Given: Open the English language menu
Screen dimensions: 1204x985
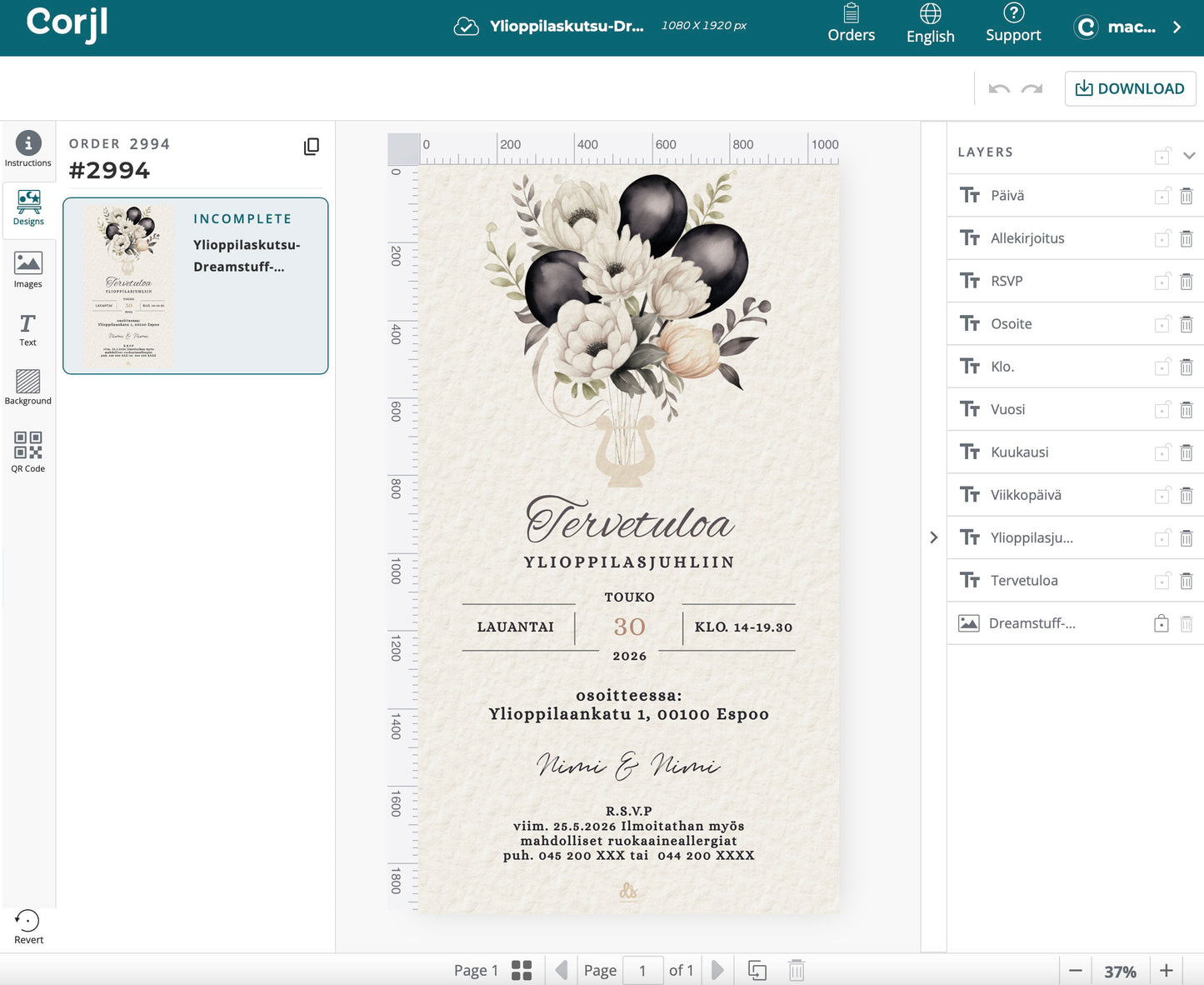Looking at the screenshot, I should tap(930, 25).
